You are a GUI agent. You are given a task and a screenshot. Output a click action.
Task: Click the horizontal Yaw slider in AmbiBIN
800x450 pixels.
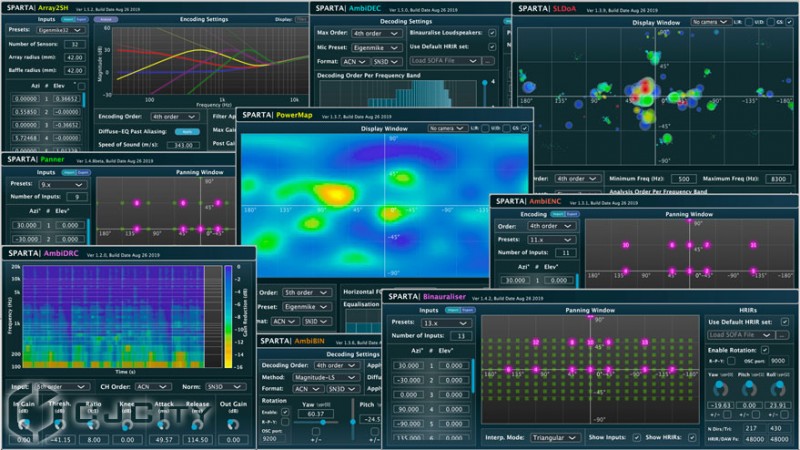tap(317, 422)
